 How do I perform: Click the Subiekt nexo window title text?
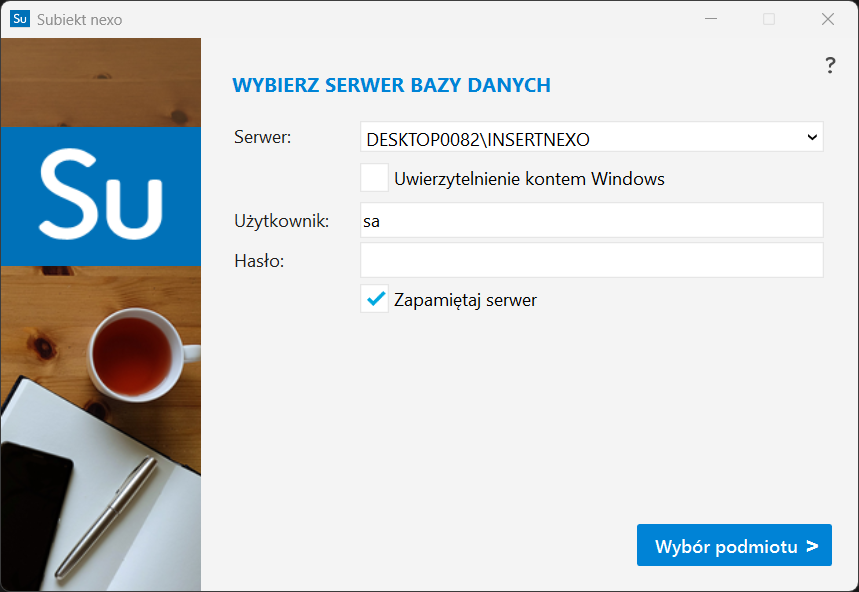pos(79,20)
